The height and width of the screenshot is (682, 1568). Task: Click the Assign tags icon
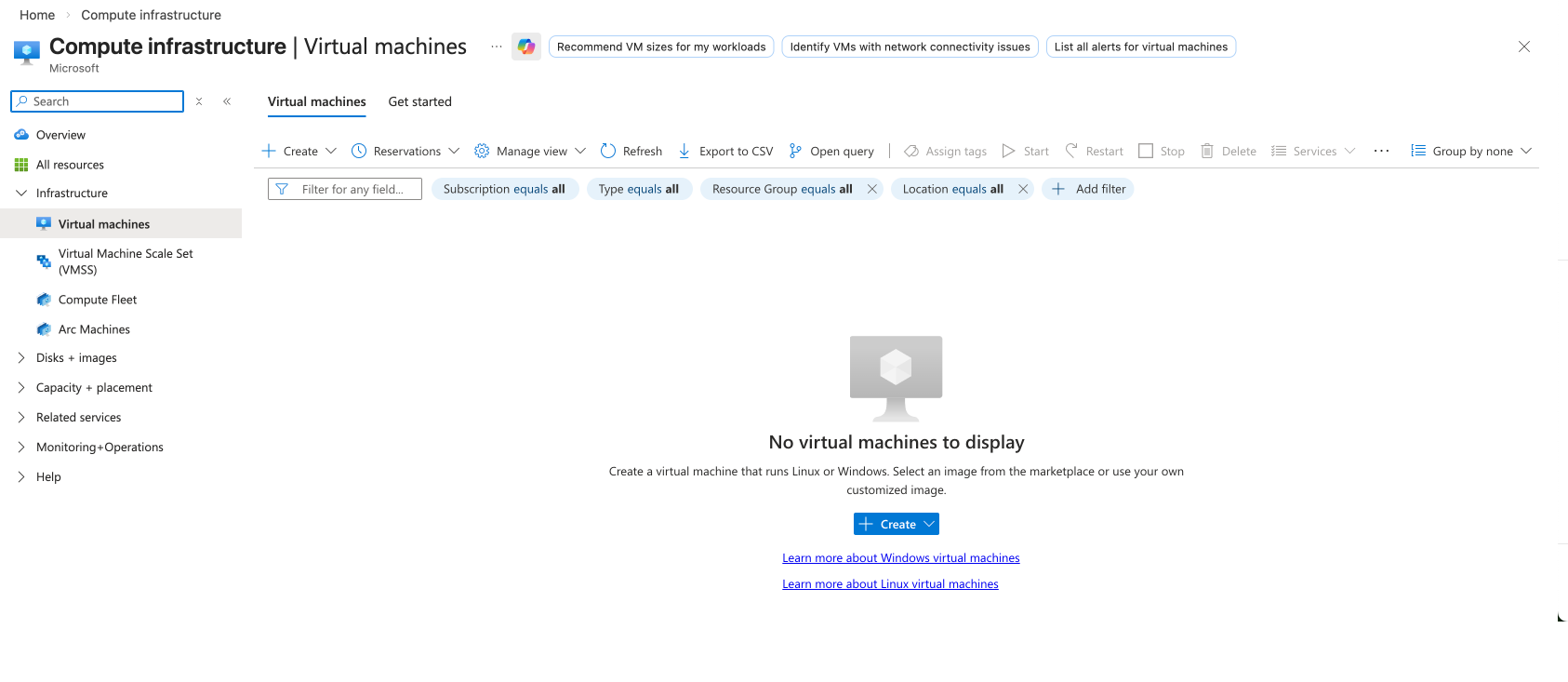[911, 151]
